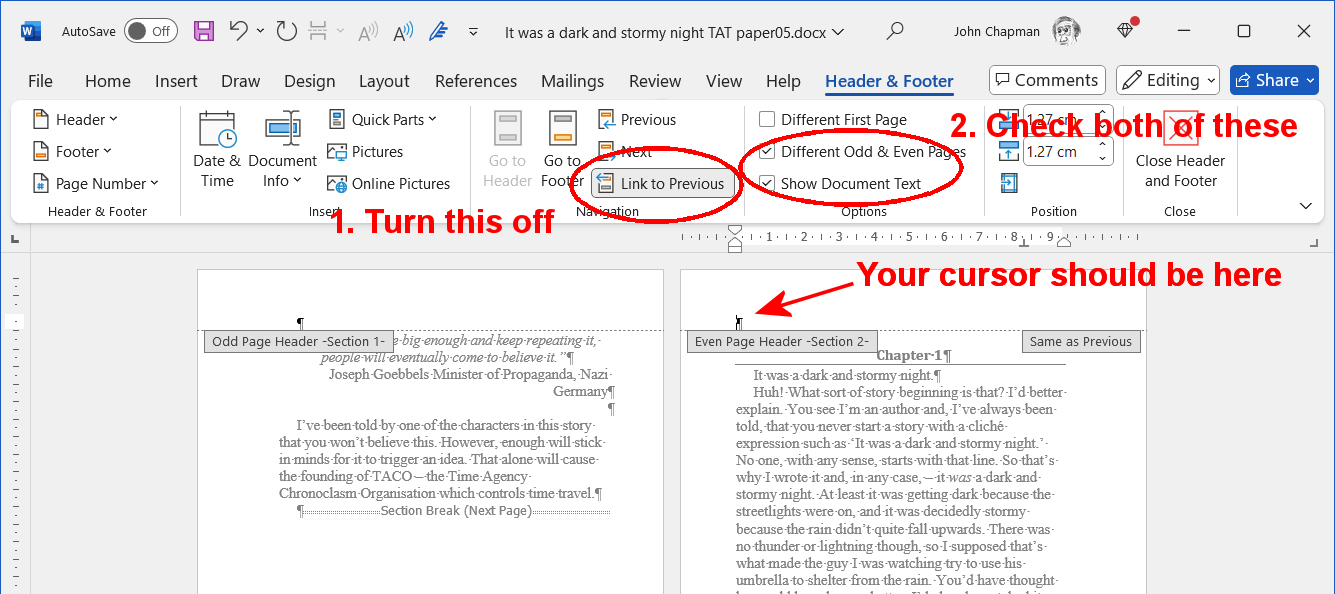
Task: Switch to the Layout tab
Action: pos(384,81)
